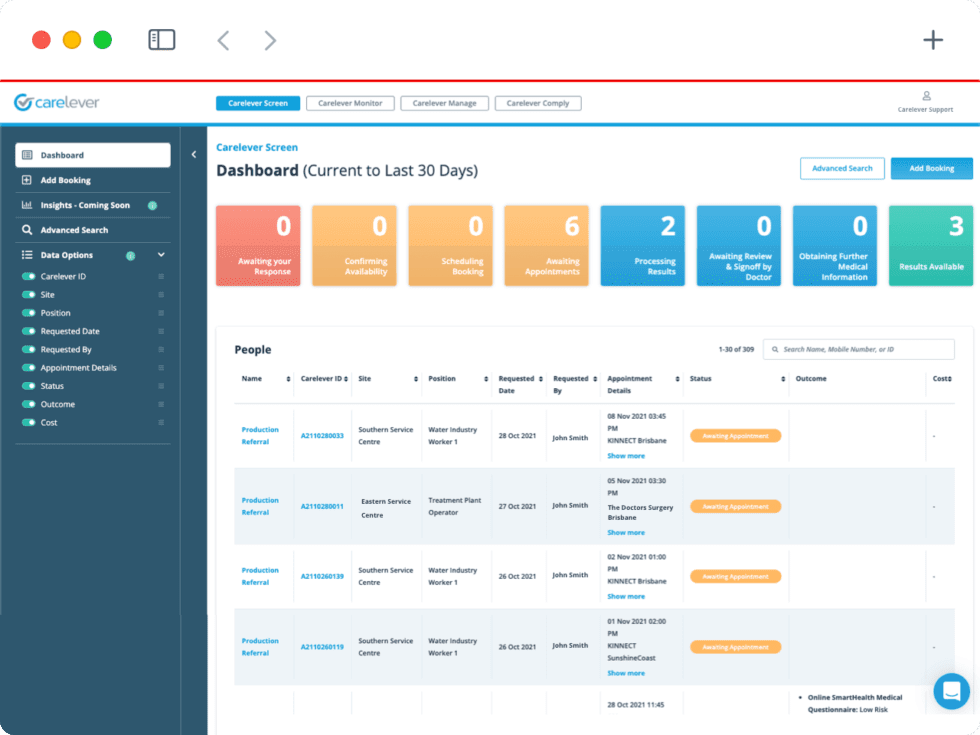Click the Carelever Support user icon

tap(926, 96)
